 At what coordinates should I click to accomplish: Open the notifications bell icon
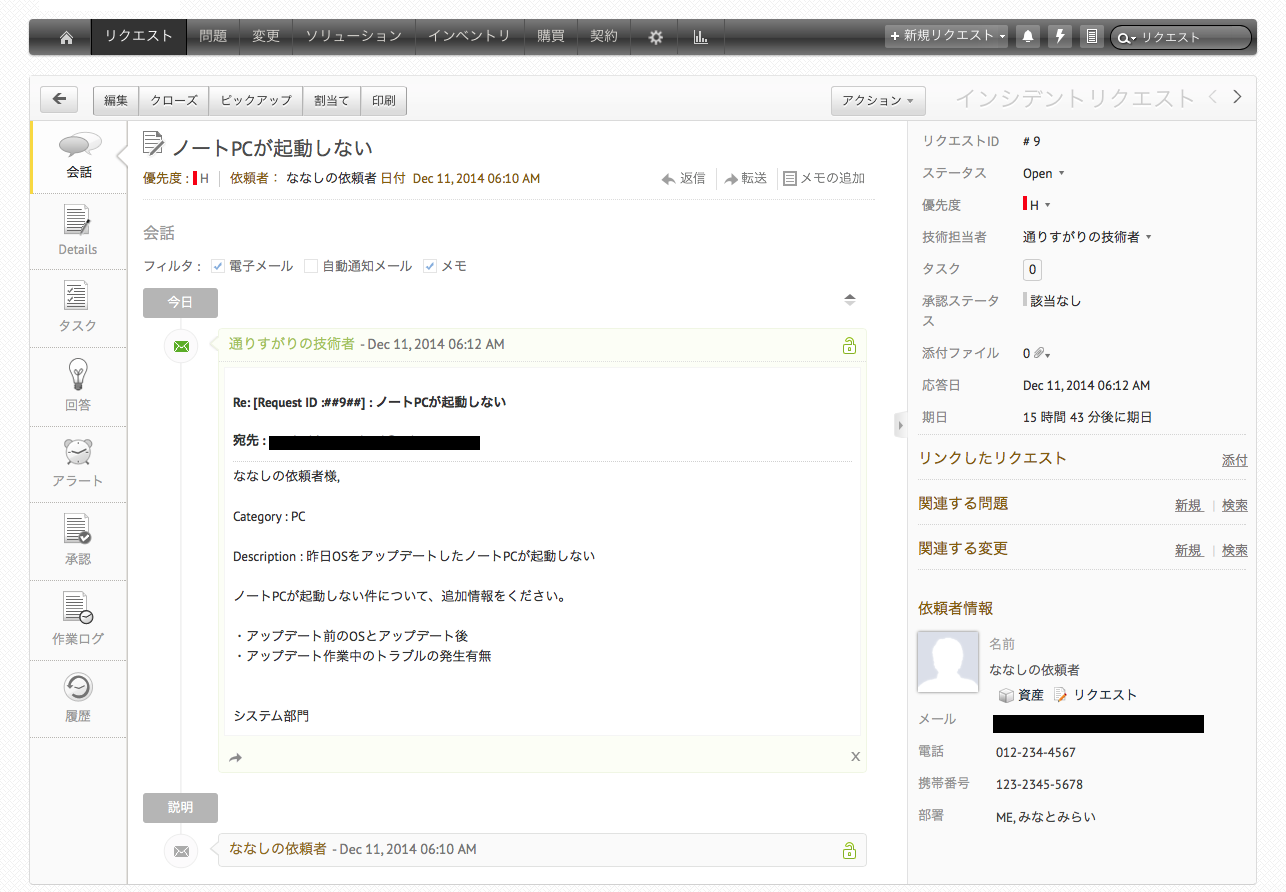click(1027, 37)
